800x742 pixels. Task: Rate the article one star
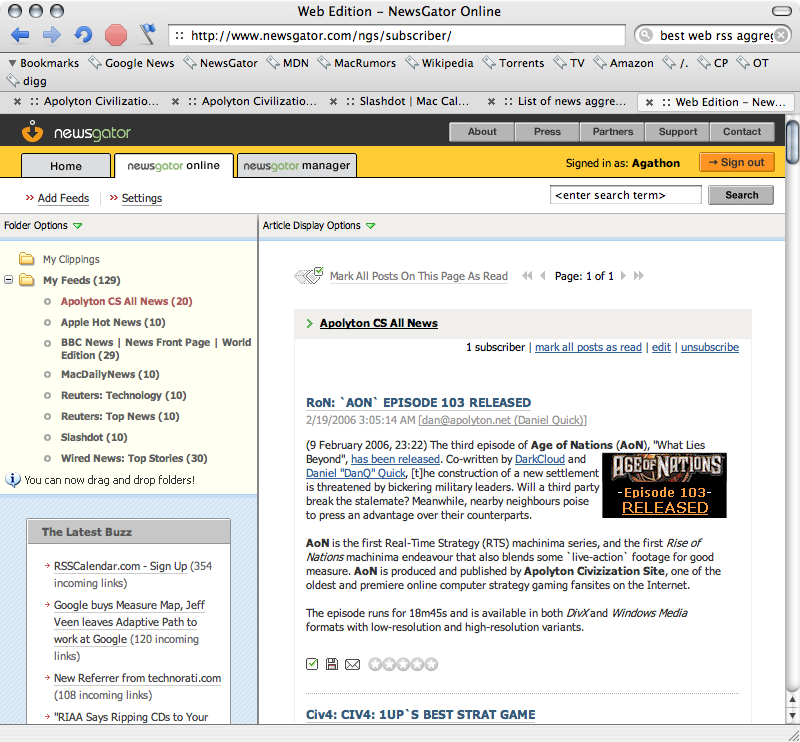pyautogui.click(x=375, y=664)
